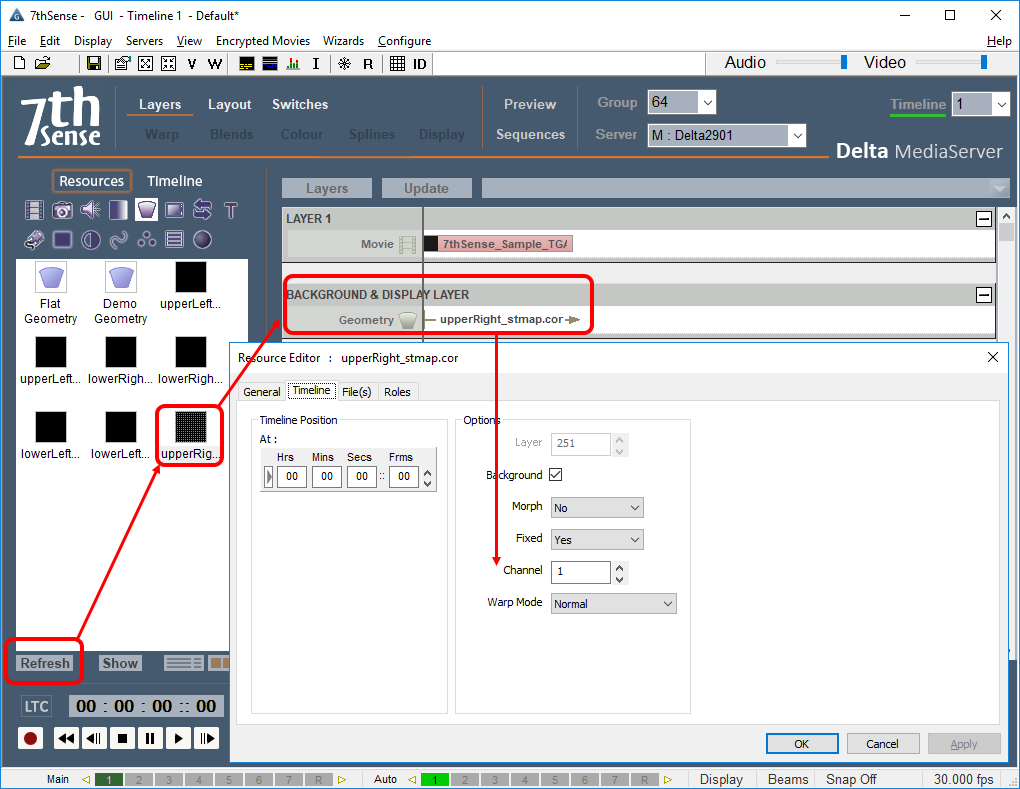Viewport: 1020px width, 789px height.
Task: Switch to General tab in Resource Editor
Action: [262, 392]
